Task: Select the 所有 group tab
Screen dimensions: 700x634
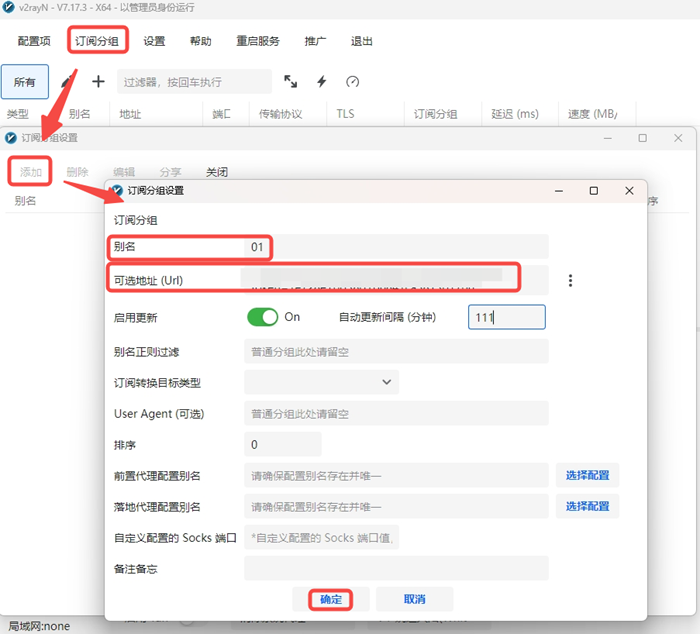Action: tap(25, 82)
